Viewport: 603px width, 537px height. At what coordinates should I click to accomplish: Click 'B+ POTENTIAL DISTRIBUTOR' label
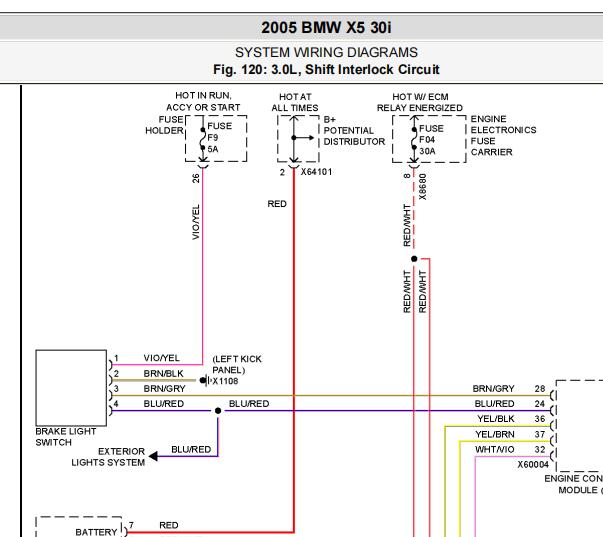click(354, 130)
